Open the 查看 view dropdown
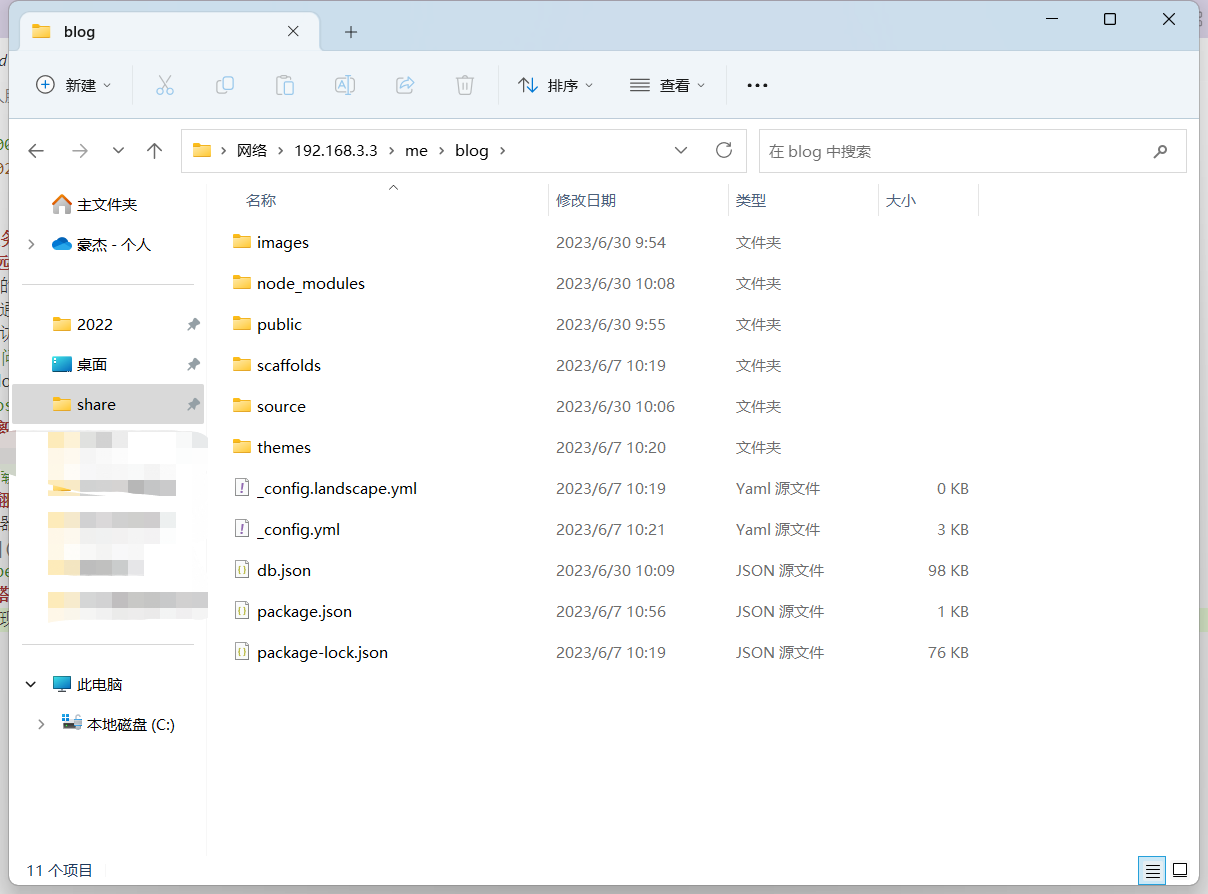The height and width of the screenshot is (894, 1208). pyautogui.click(x=668, y=85)
